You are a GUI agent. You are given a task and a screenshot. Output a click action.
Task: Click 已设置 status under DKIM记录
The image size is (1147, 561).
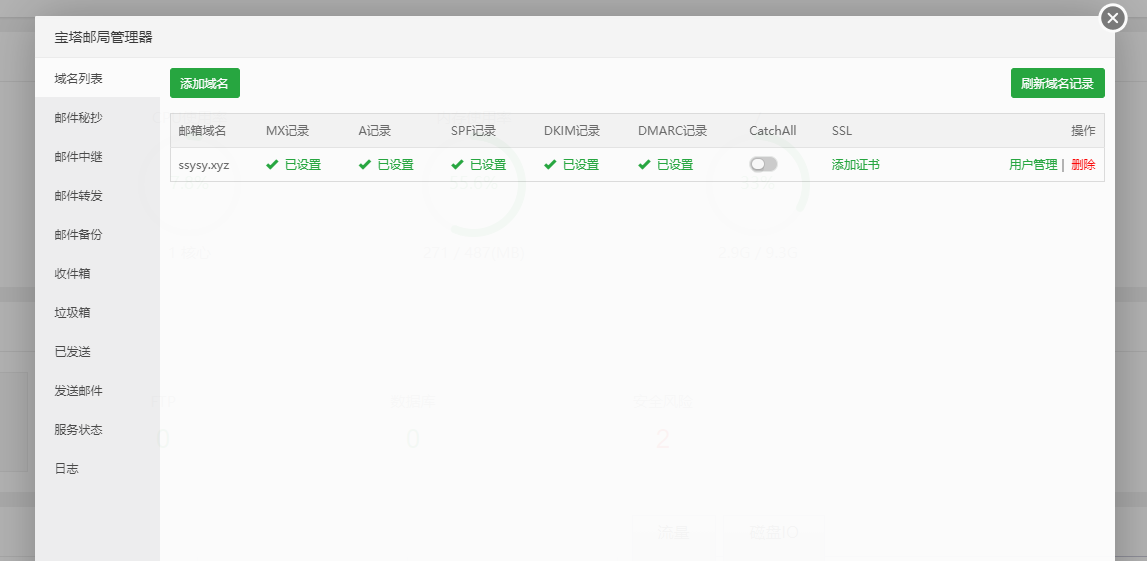[x=581, y=165]
